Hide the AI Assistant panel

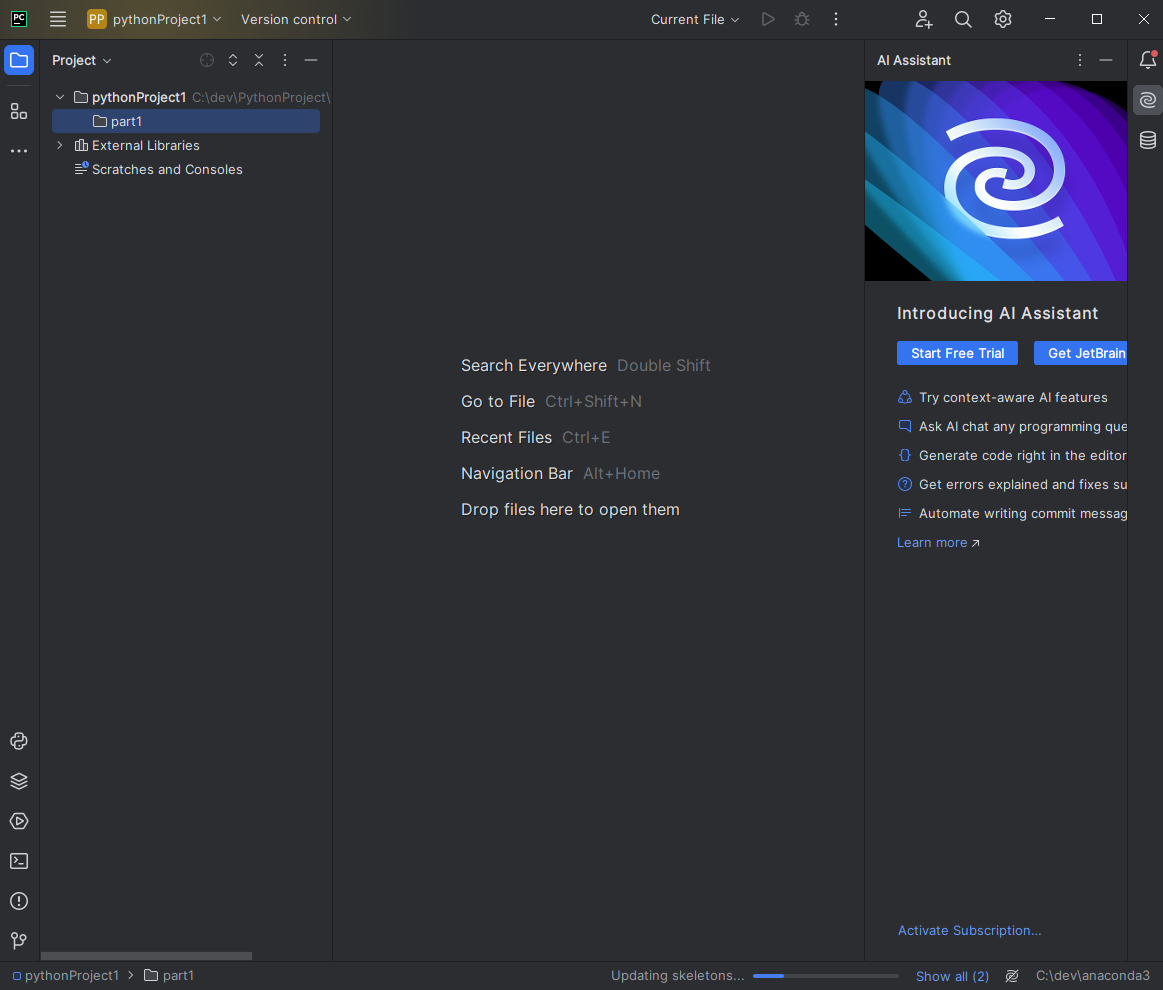(x=1106, y=60)
